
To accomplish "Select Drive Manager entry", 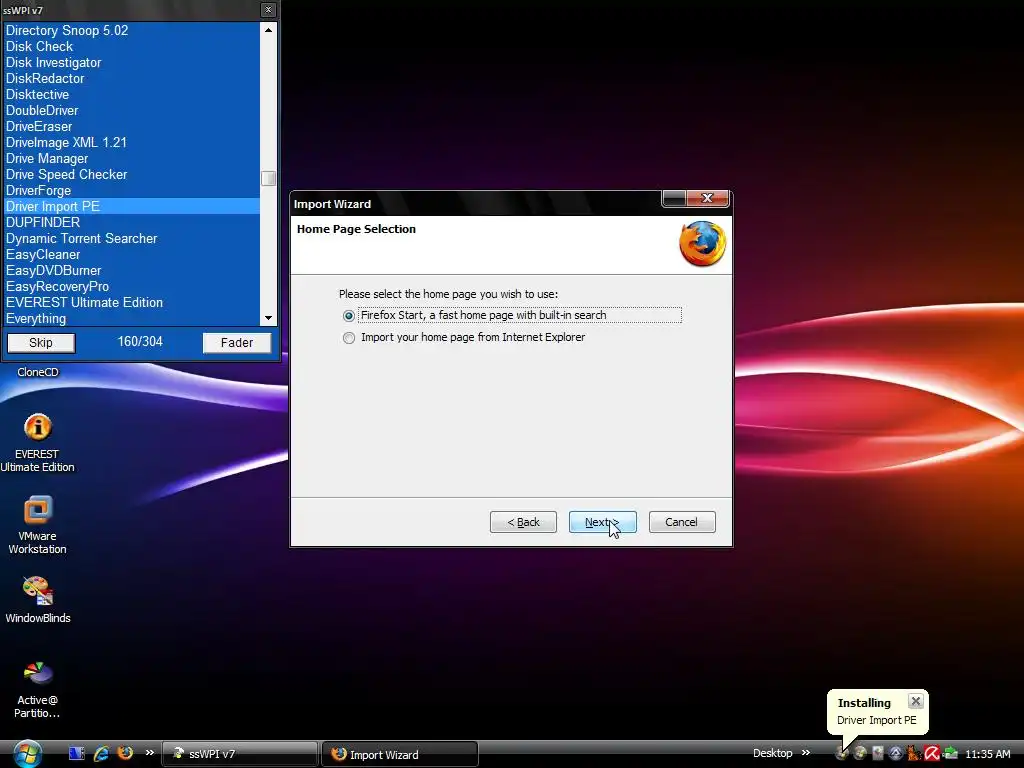I will 131,158.
